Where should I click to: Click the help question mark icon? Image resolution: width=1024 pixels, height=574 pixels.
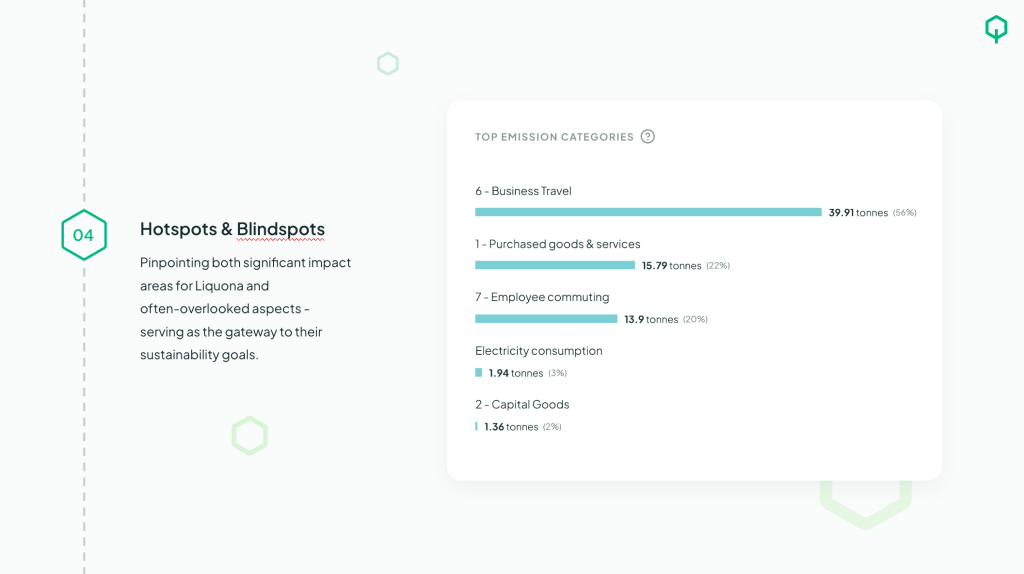click(x=648, y=137)
